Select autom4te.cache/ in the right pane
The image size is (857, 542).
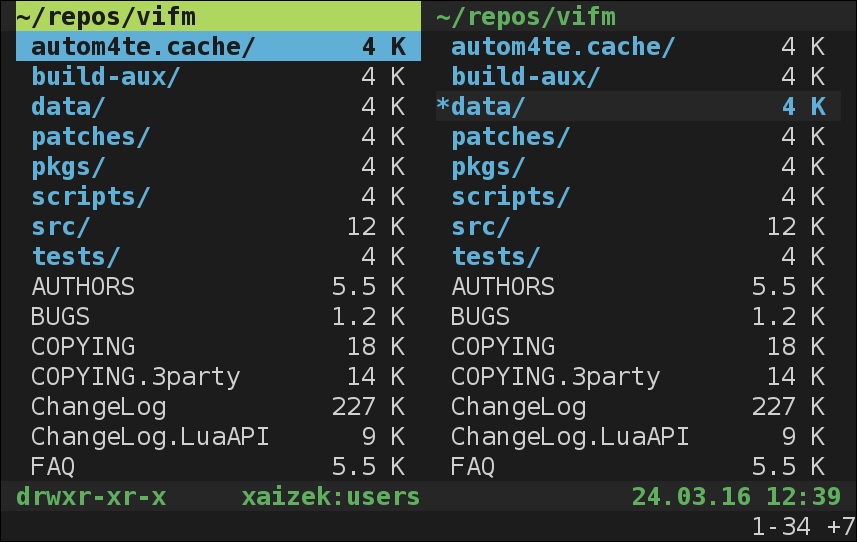coord(638,46)
